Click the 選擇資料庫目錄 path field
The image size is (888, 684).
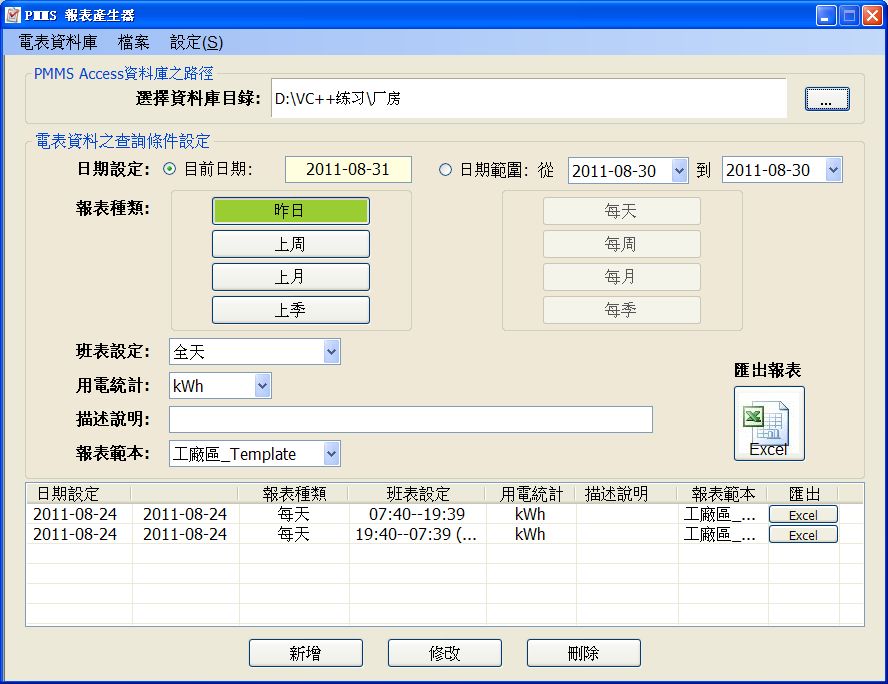[x=529, y=99]
